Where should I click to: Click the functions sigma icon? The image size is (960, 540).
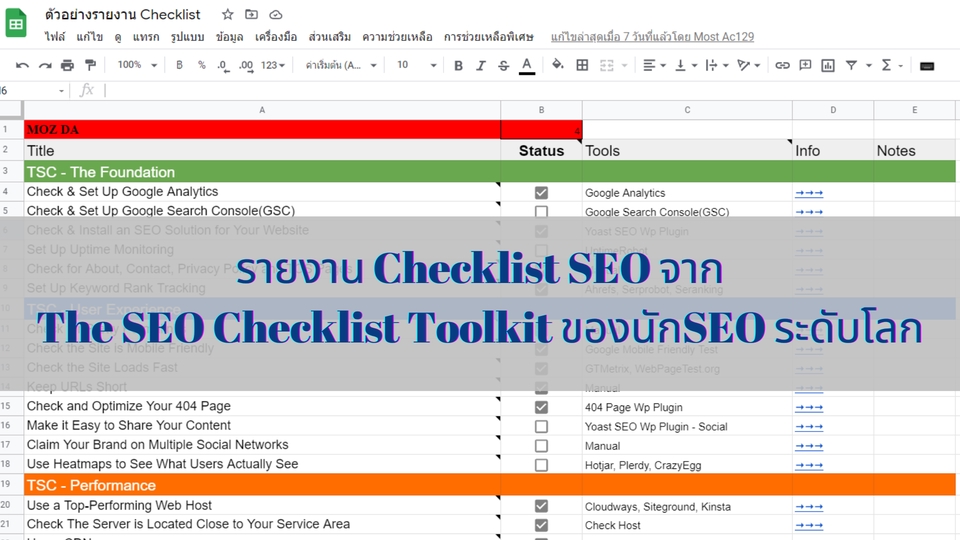886,65
